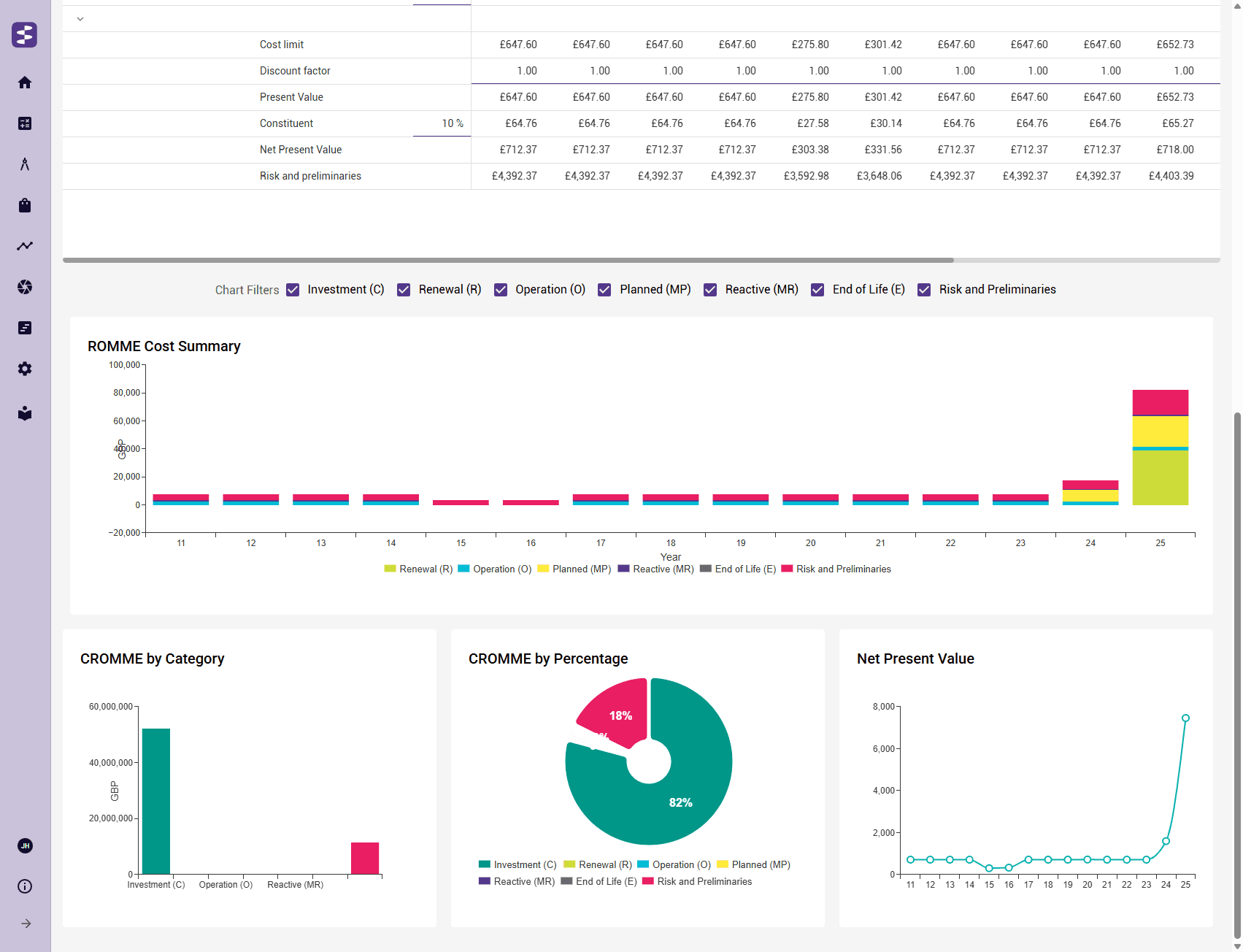Click Risk and Preliminaries legend in ROMME chart
The image size is (1243, 952).
click(836, 569)
